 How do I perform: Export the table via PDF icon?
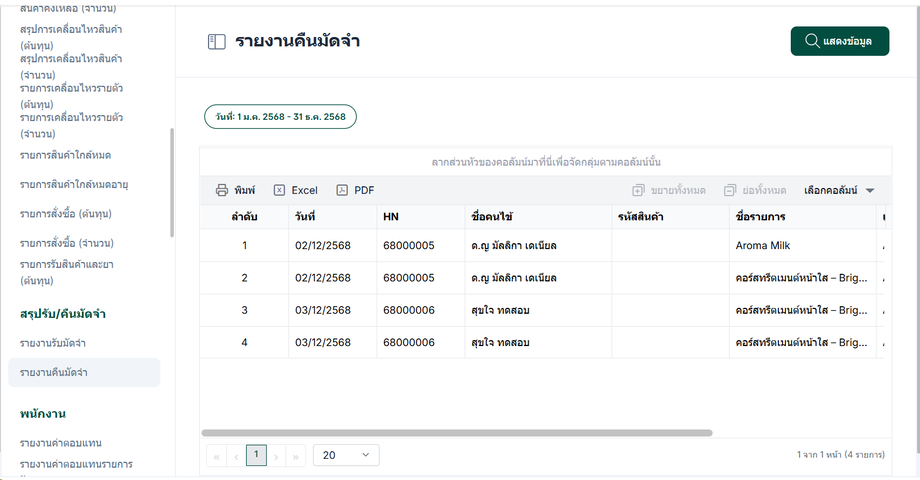341,190
